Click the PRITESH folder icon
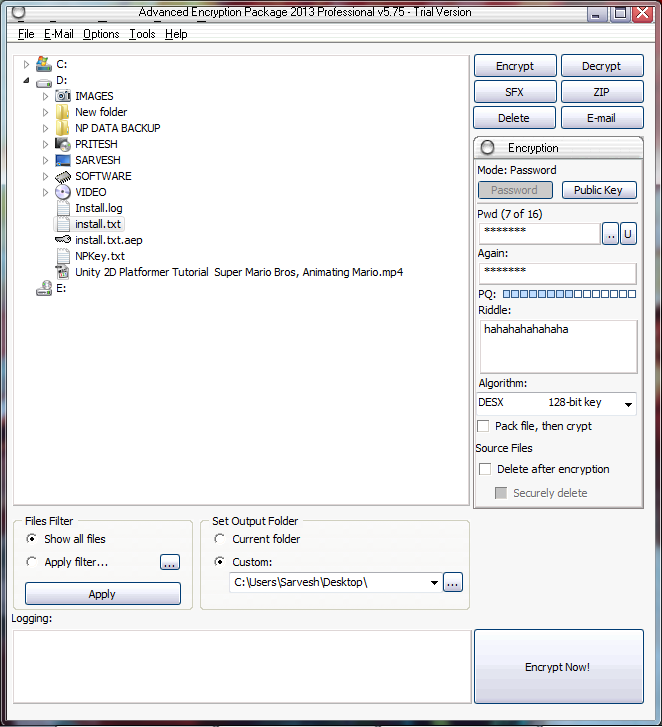 point(63,144)
